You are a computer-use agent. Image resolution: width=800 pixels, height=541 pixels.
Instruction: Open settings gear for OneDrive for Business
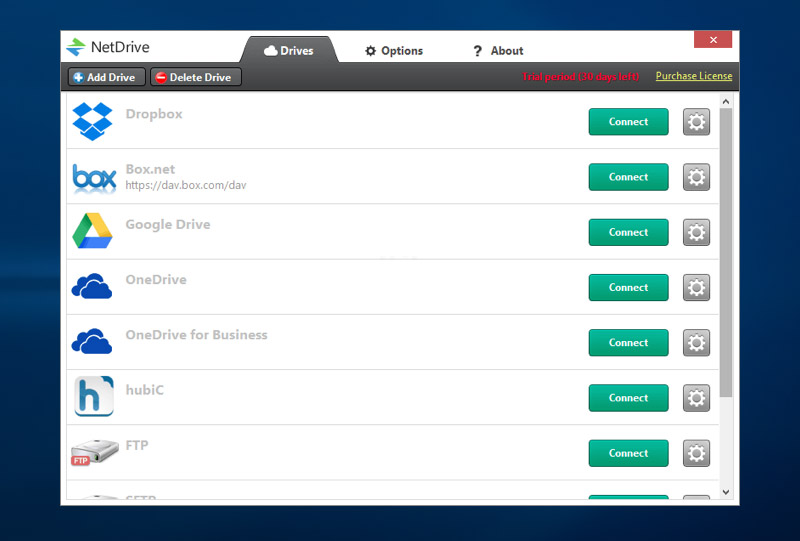click(696, 342)
